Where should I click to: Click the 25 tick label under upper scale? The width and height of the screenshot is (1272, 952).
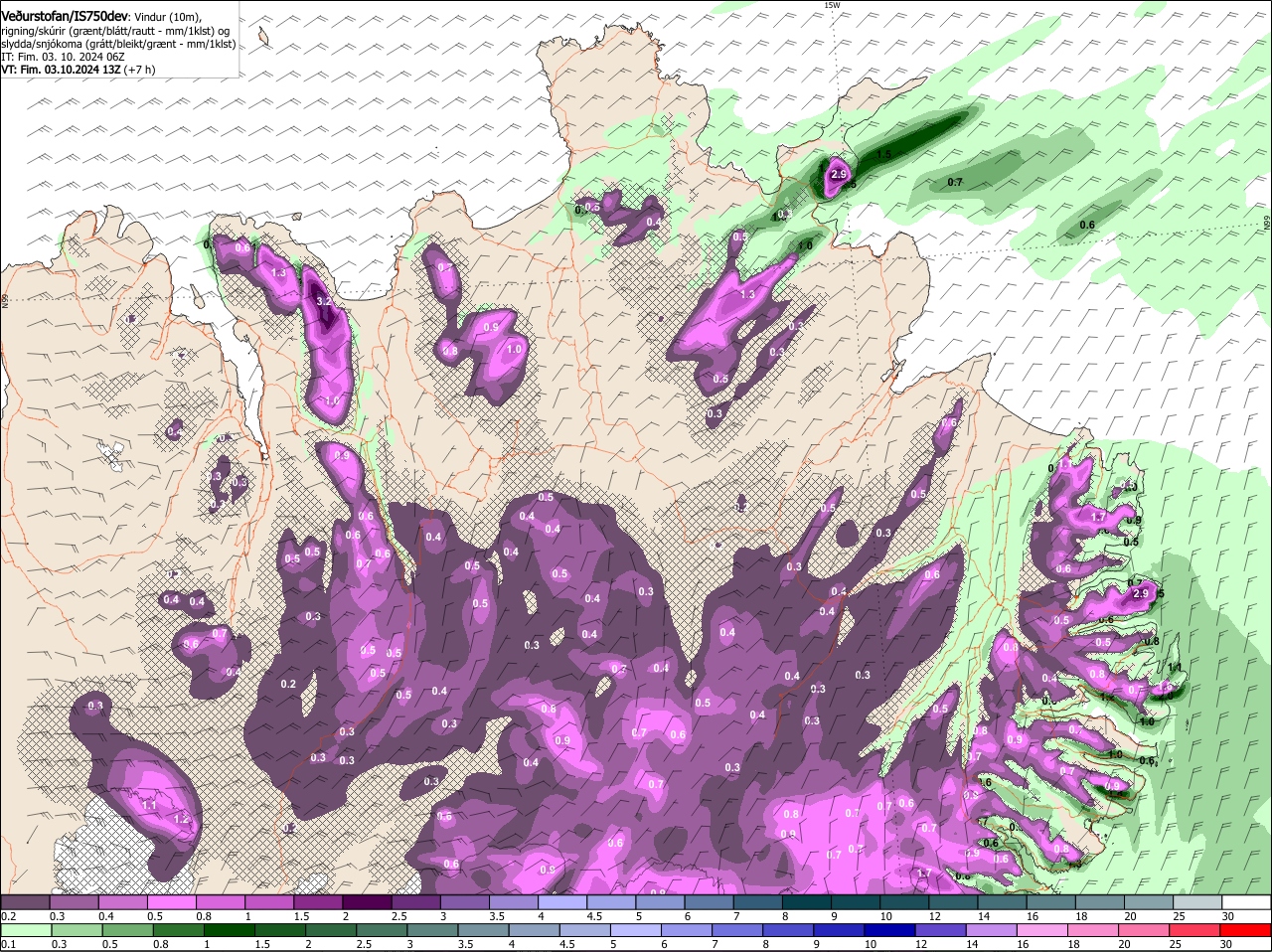pyautogui.click(x=1178, y=915)
